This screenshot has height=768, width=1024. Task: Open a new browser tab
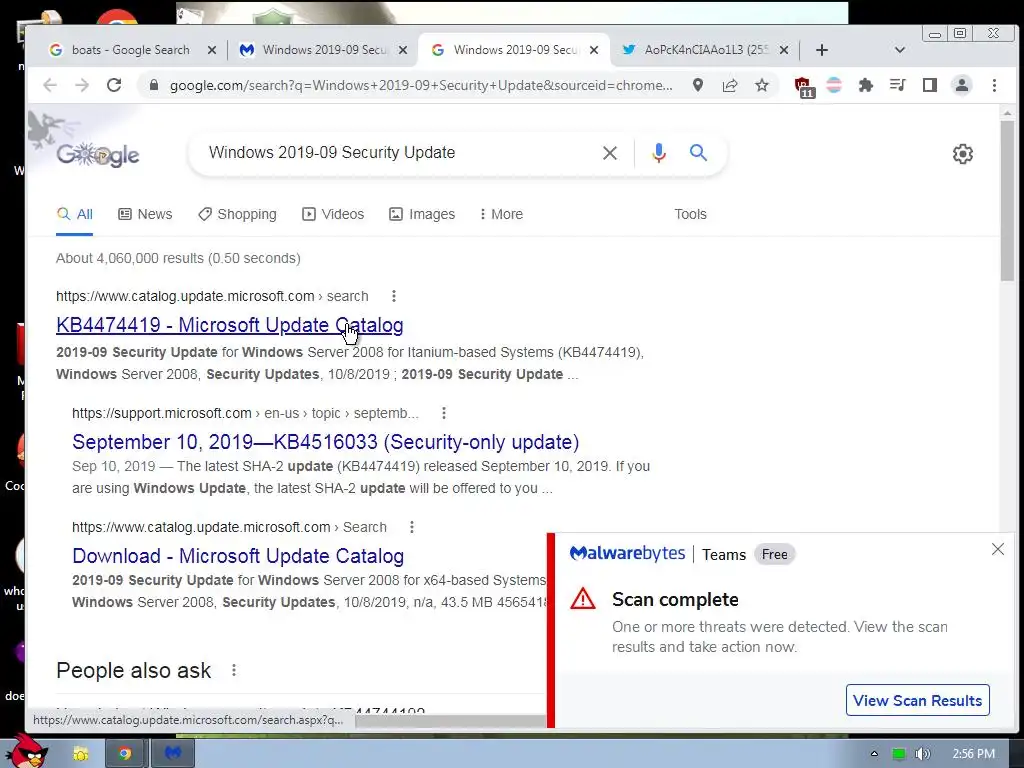822,50
